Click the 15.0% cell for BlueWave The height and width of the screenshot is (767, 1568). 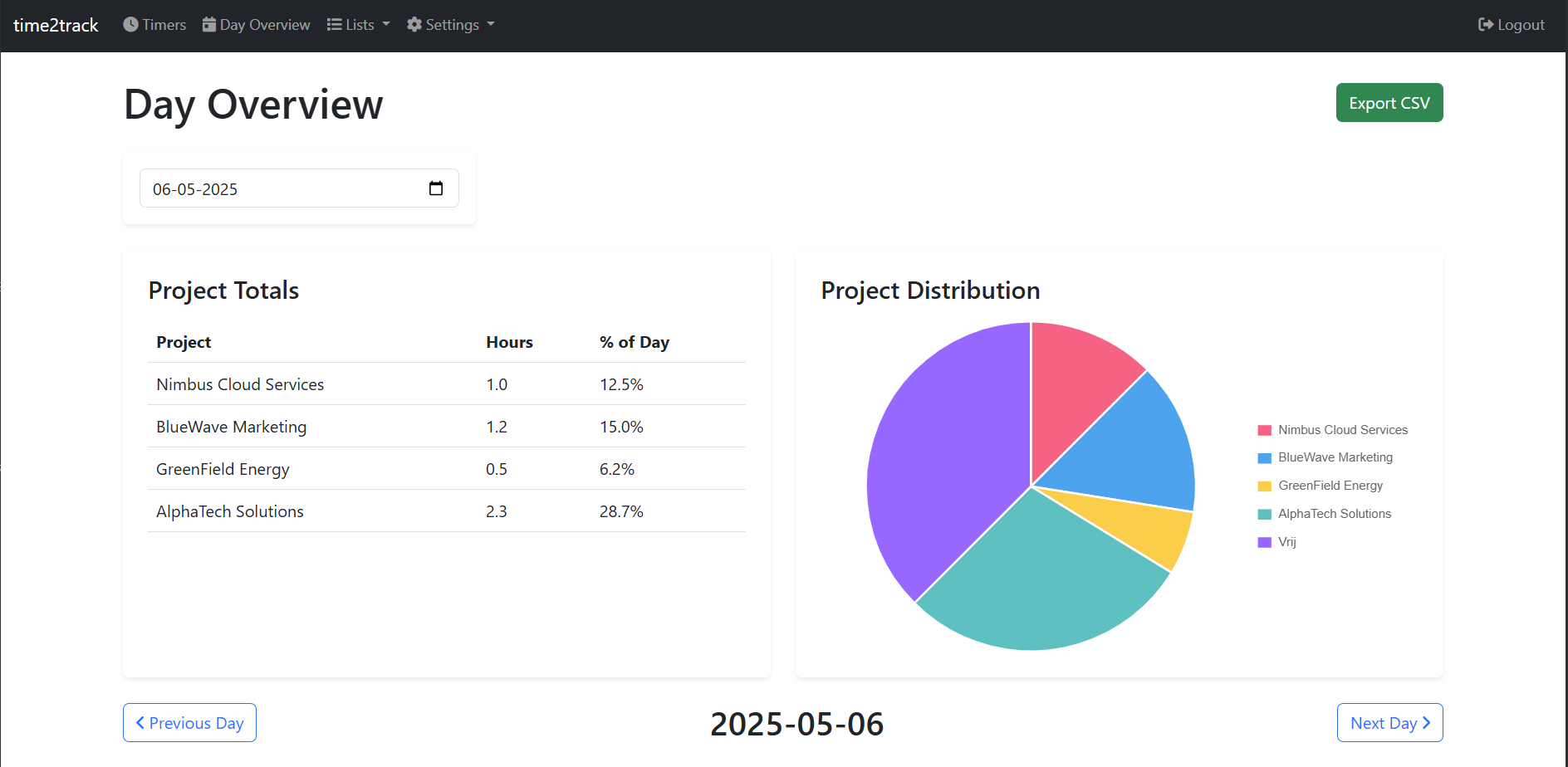621,427
